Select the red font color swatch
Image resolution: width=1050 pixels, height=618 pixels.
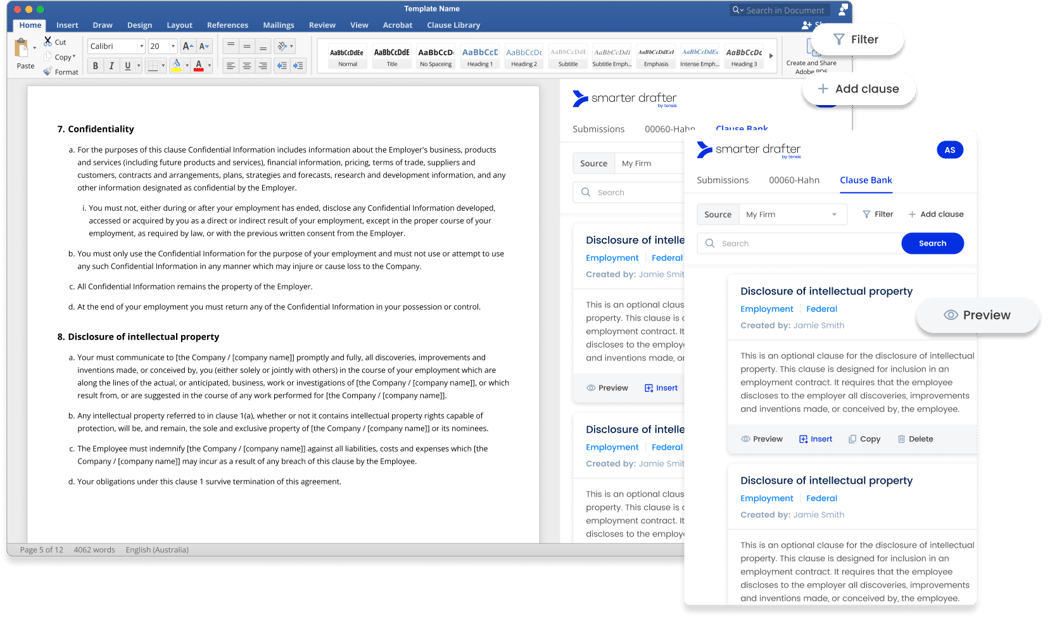[x=198, y=65]
